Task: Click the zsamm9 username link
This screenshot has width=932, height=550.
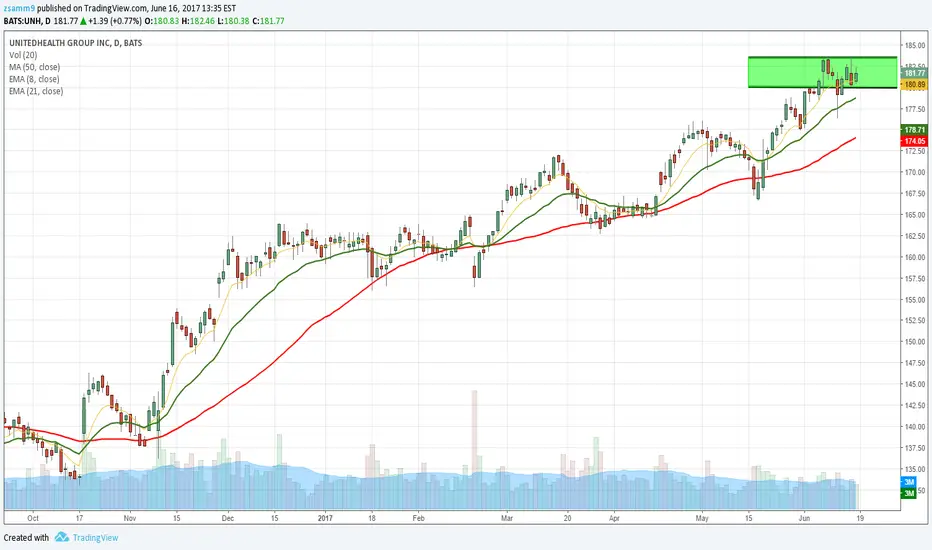Action: pyautogui.click(x=20, y=8)
